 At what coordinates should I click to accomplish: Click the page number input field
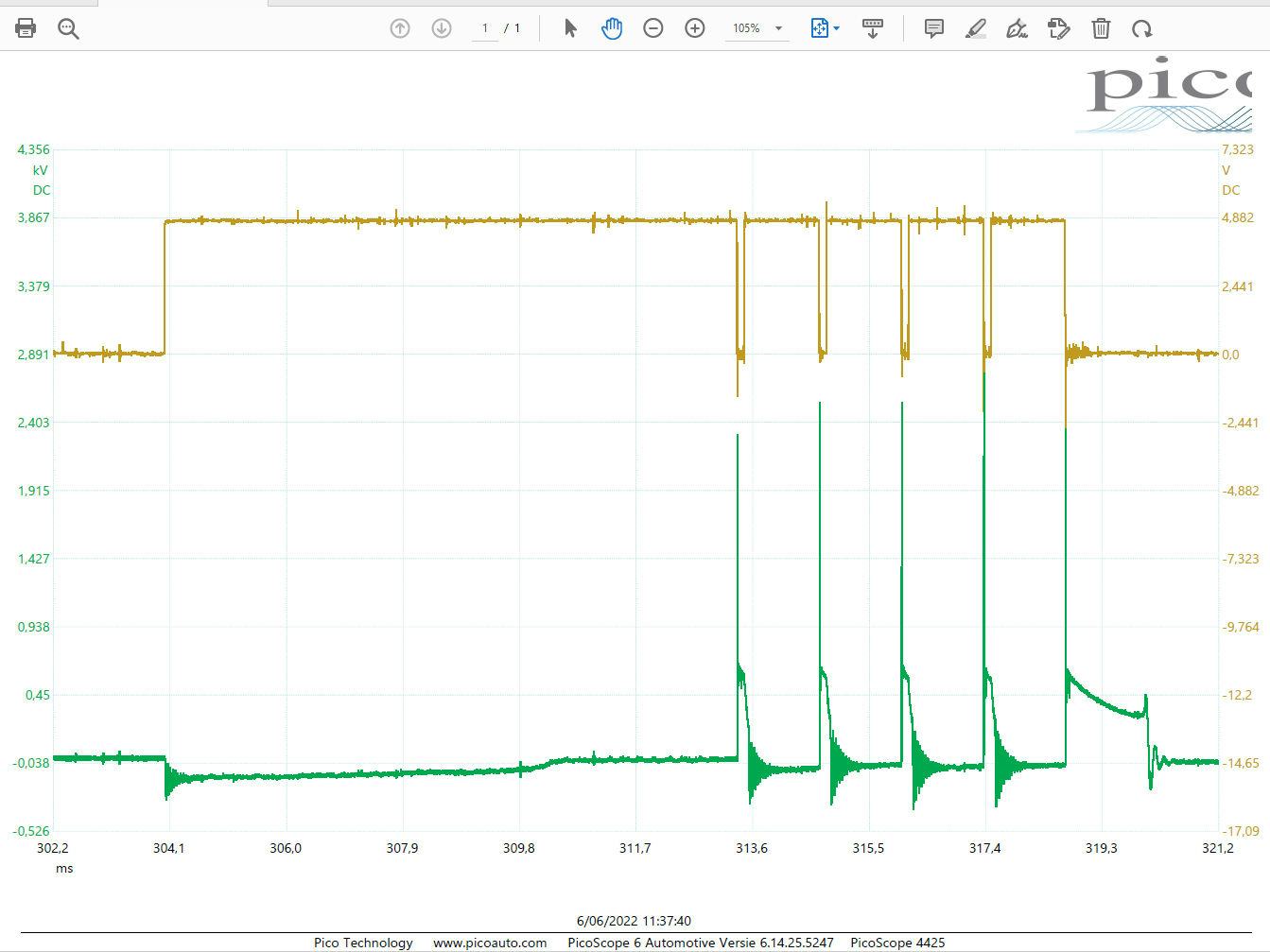click(485, 28)
